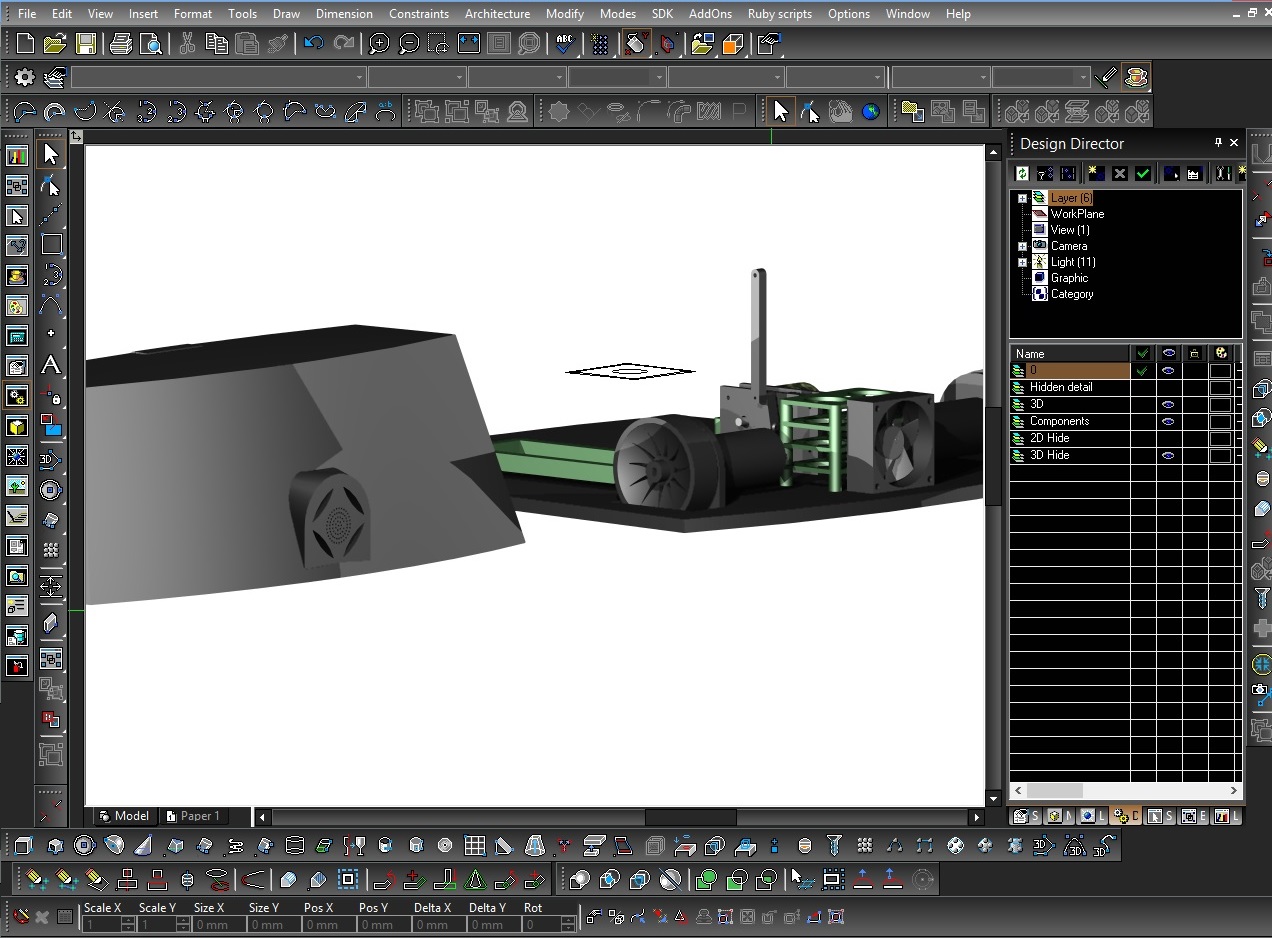This screenshot has height=938, width=1272.
Task: Expand the Layer (6) tree node
Action: 1022,198
